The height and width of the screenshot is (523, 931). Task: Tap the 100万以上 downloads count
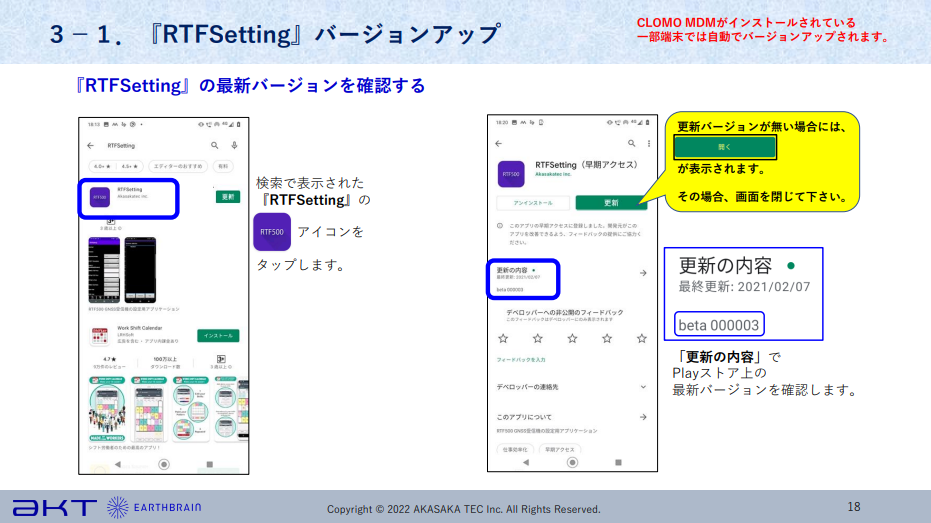165,359
